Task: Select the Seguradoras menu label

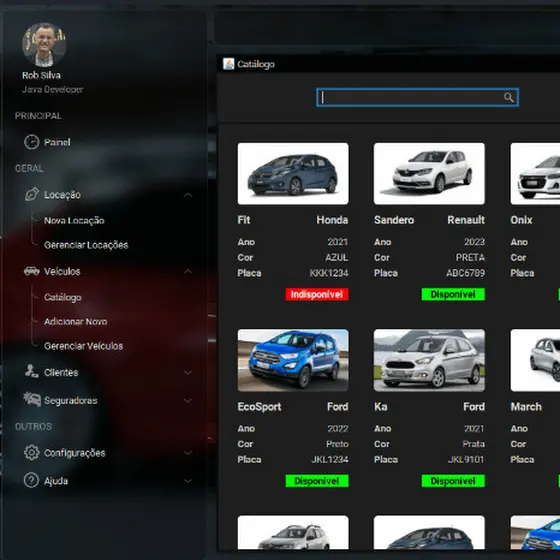Action: [71, 401]
